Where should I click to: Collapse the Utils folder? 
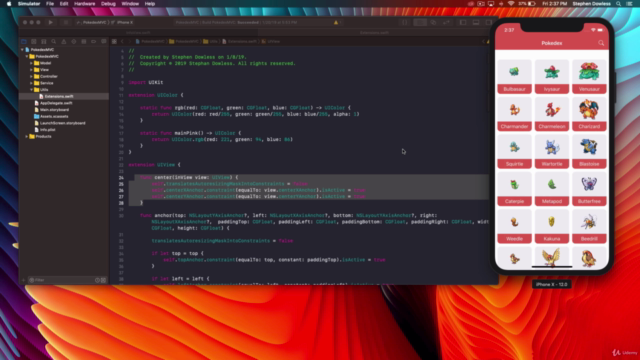(x=31, y=90)
